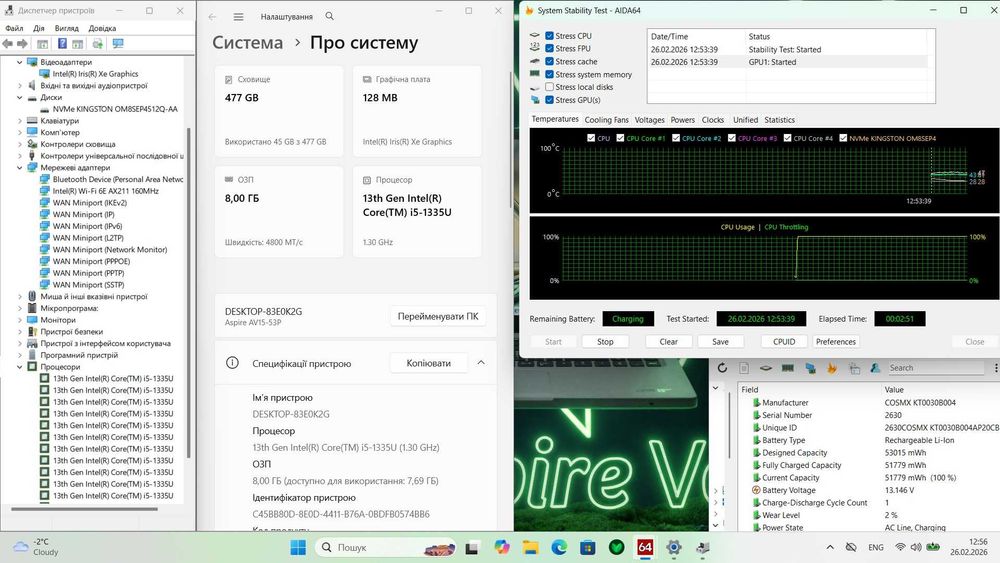Open the Файл menu in Device Manager

[14, 28]
